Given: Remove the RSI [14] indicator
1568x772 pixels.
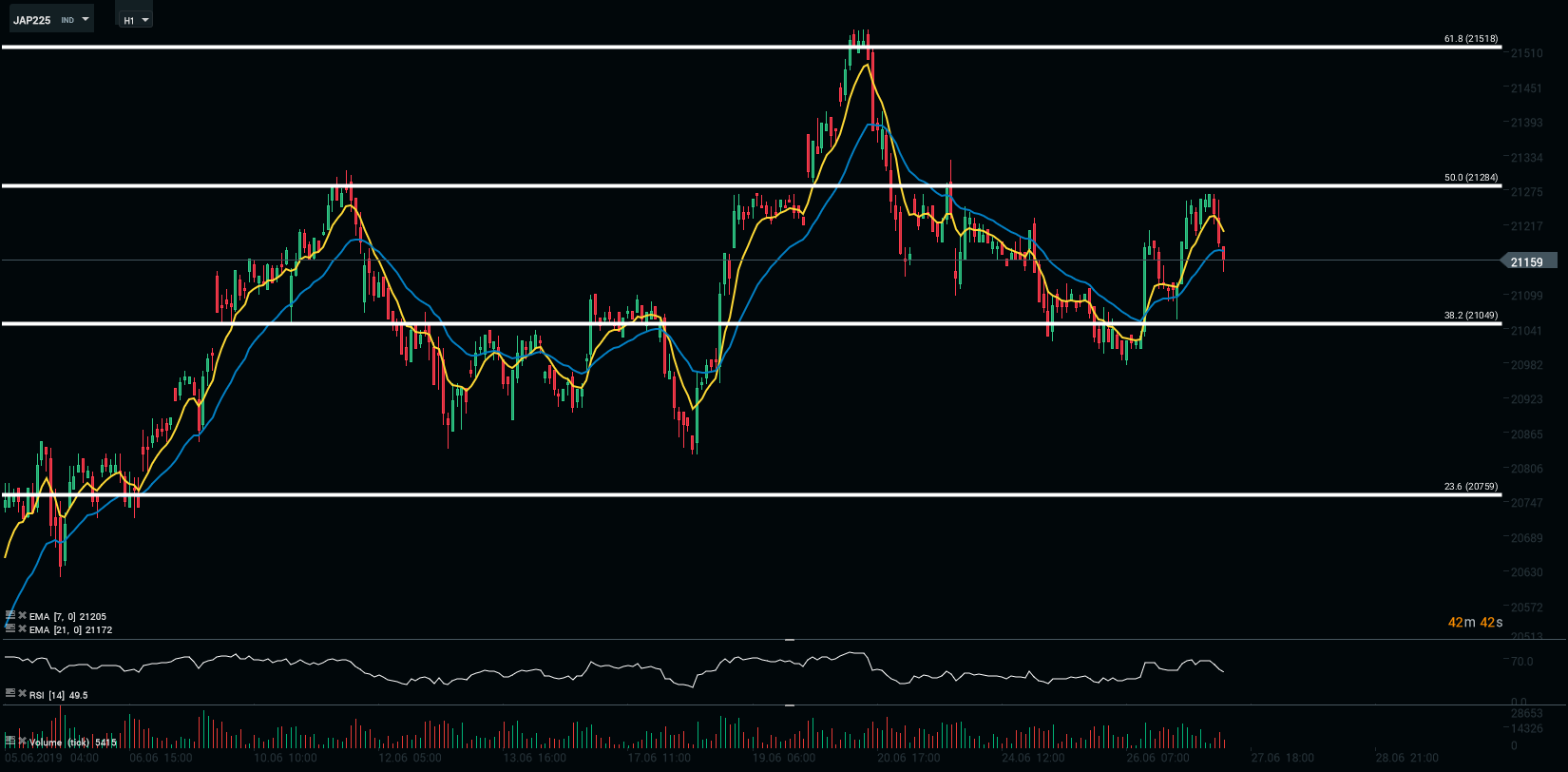Looking at the screenshot, I should pyautogui.click(x=22, y=694).
